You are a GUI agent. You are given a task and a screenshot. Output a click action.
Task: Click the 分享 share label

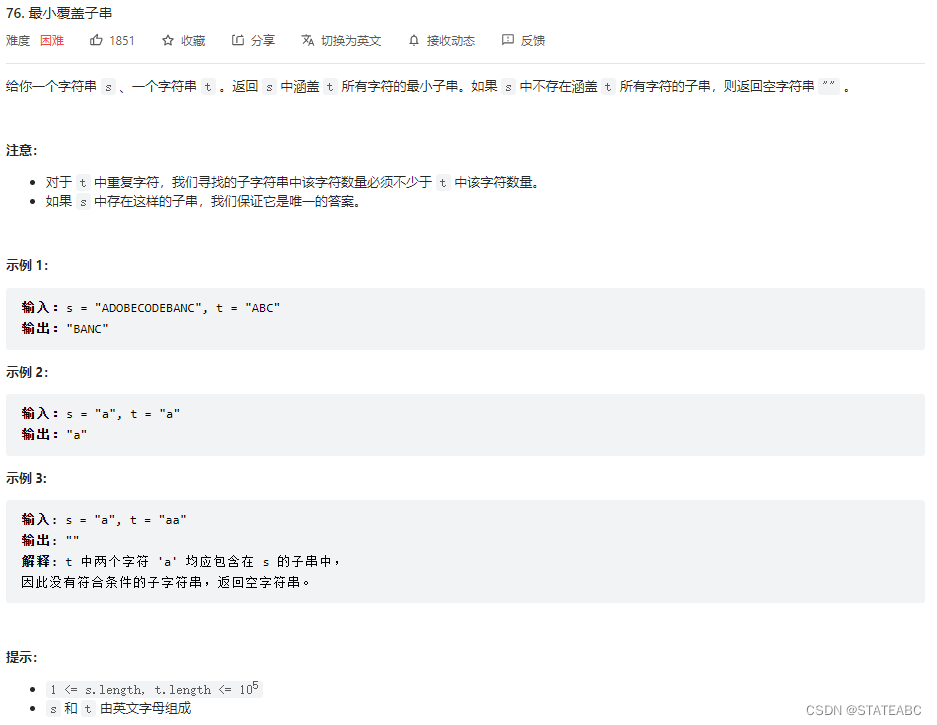[263, 41]
